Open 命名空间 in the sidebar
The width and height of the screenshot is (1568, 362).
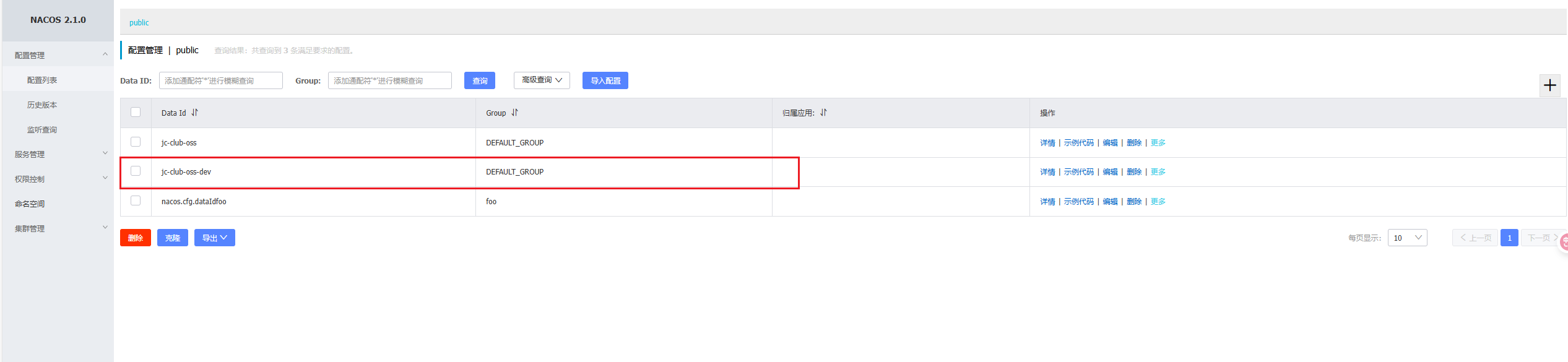point(30,204)
